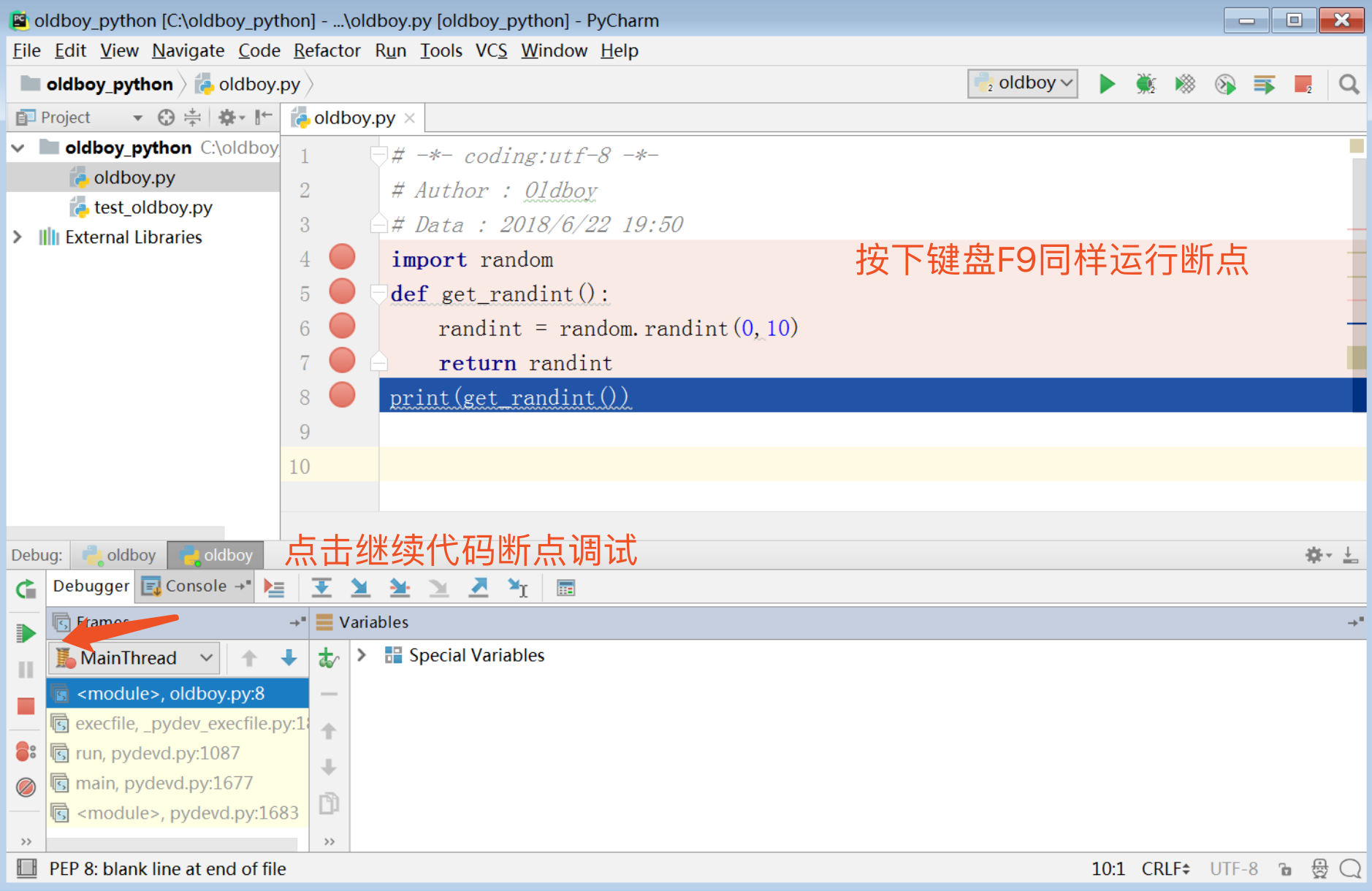The image size is (1372, 891).
Task: Open Search Everywhere magnifier icon
Action: coord(1349,84)
